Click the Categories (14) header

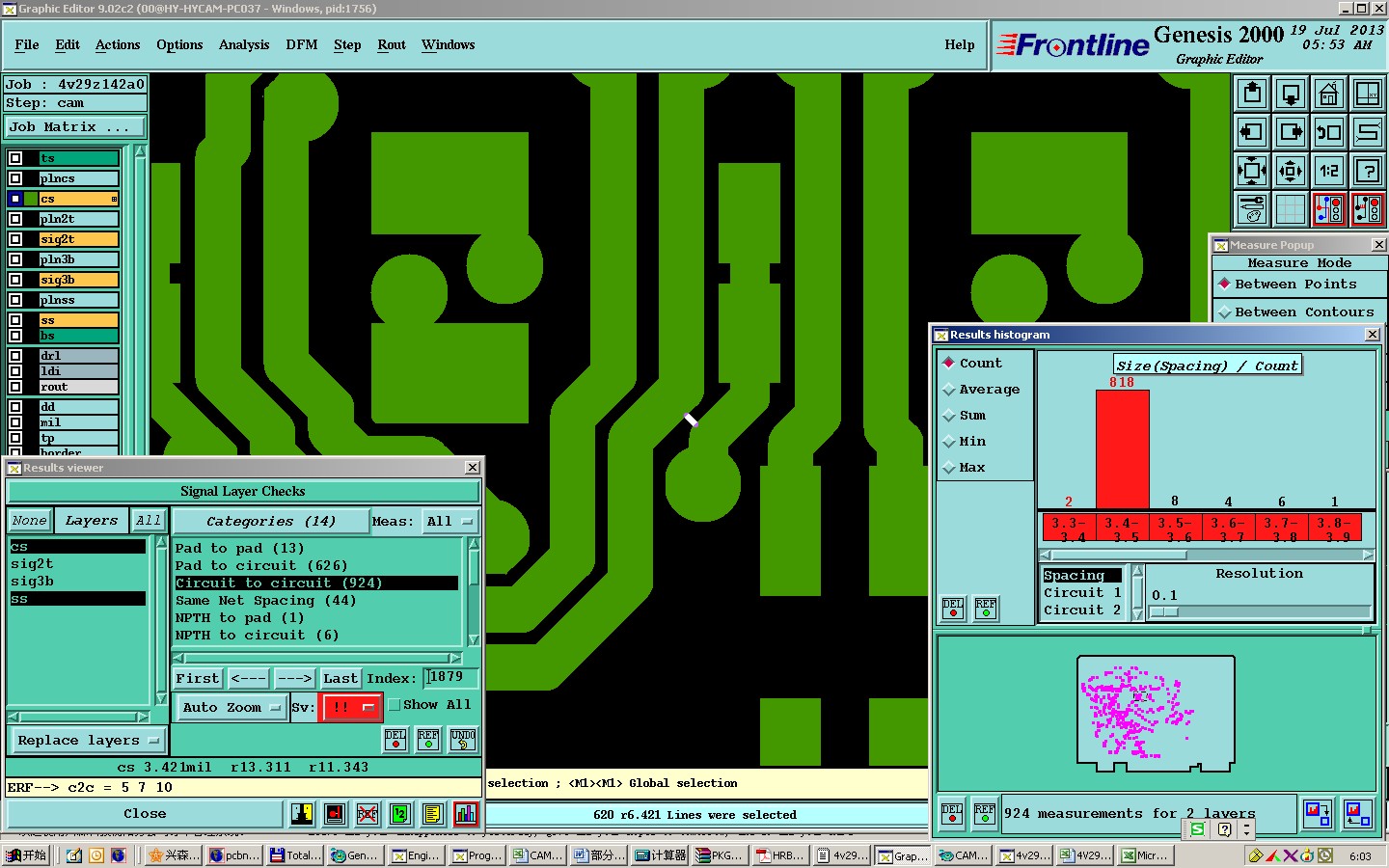[271, 522]
